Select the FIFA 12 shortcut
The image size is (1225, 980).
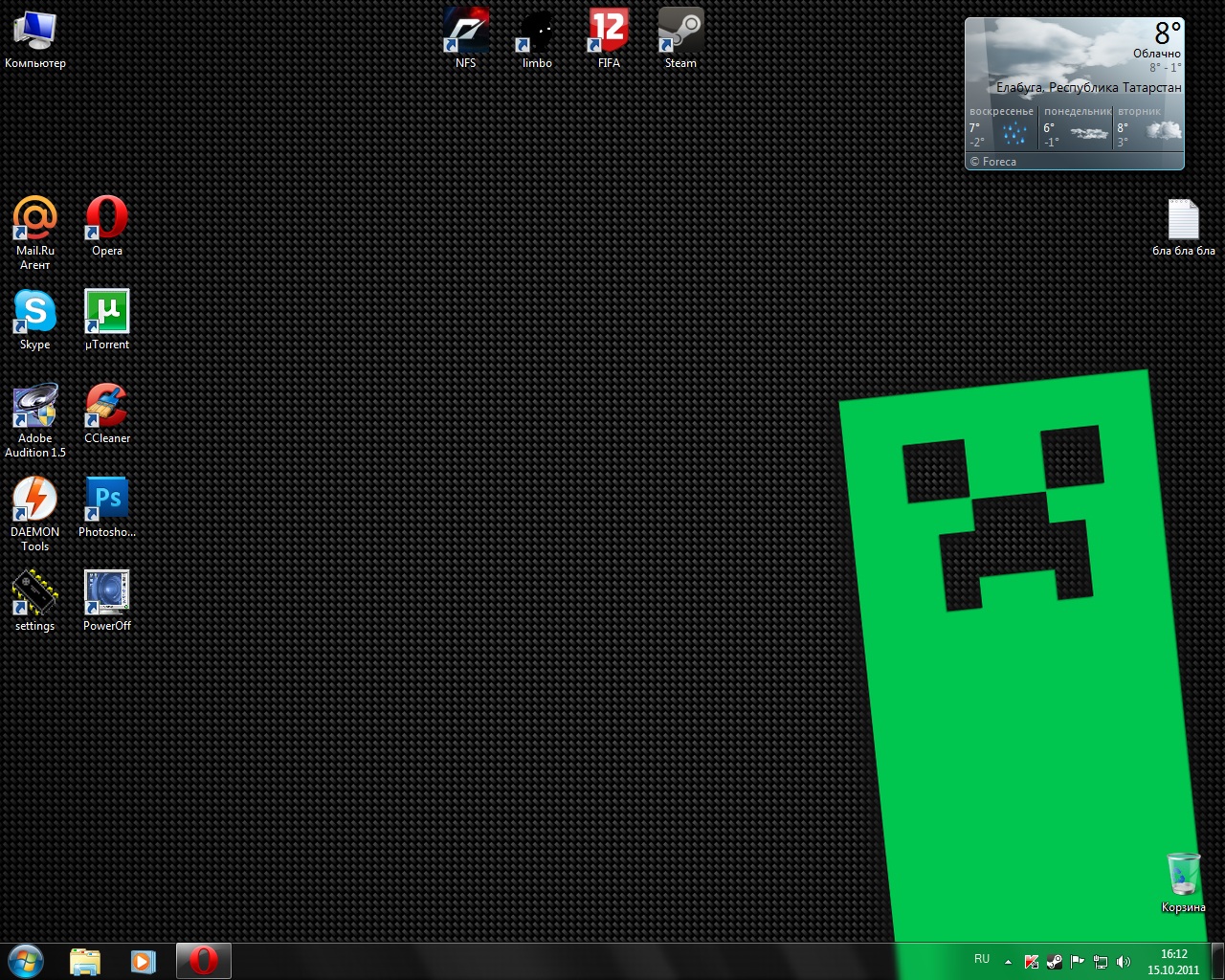click(x=609, y=40)
